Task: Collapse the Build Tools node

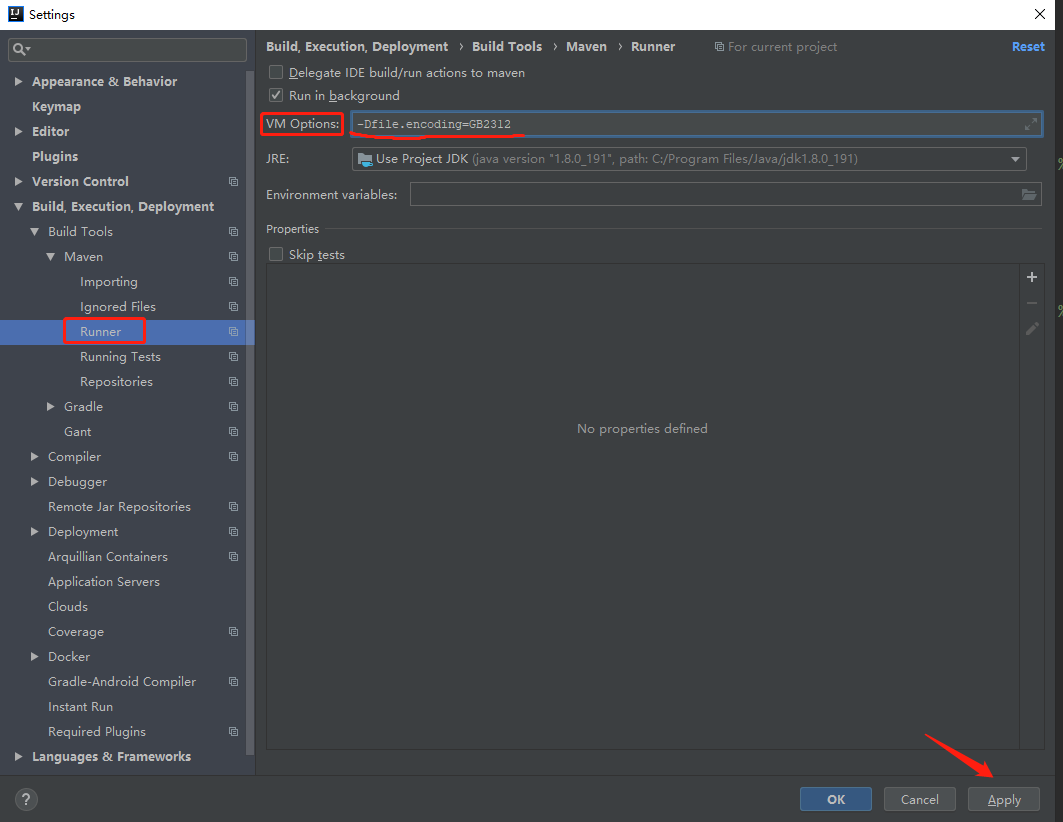Action: pyautogui.click(x=35, y=232)
